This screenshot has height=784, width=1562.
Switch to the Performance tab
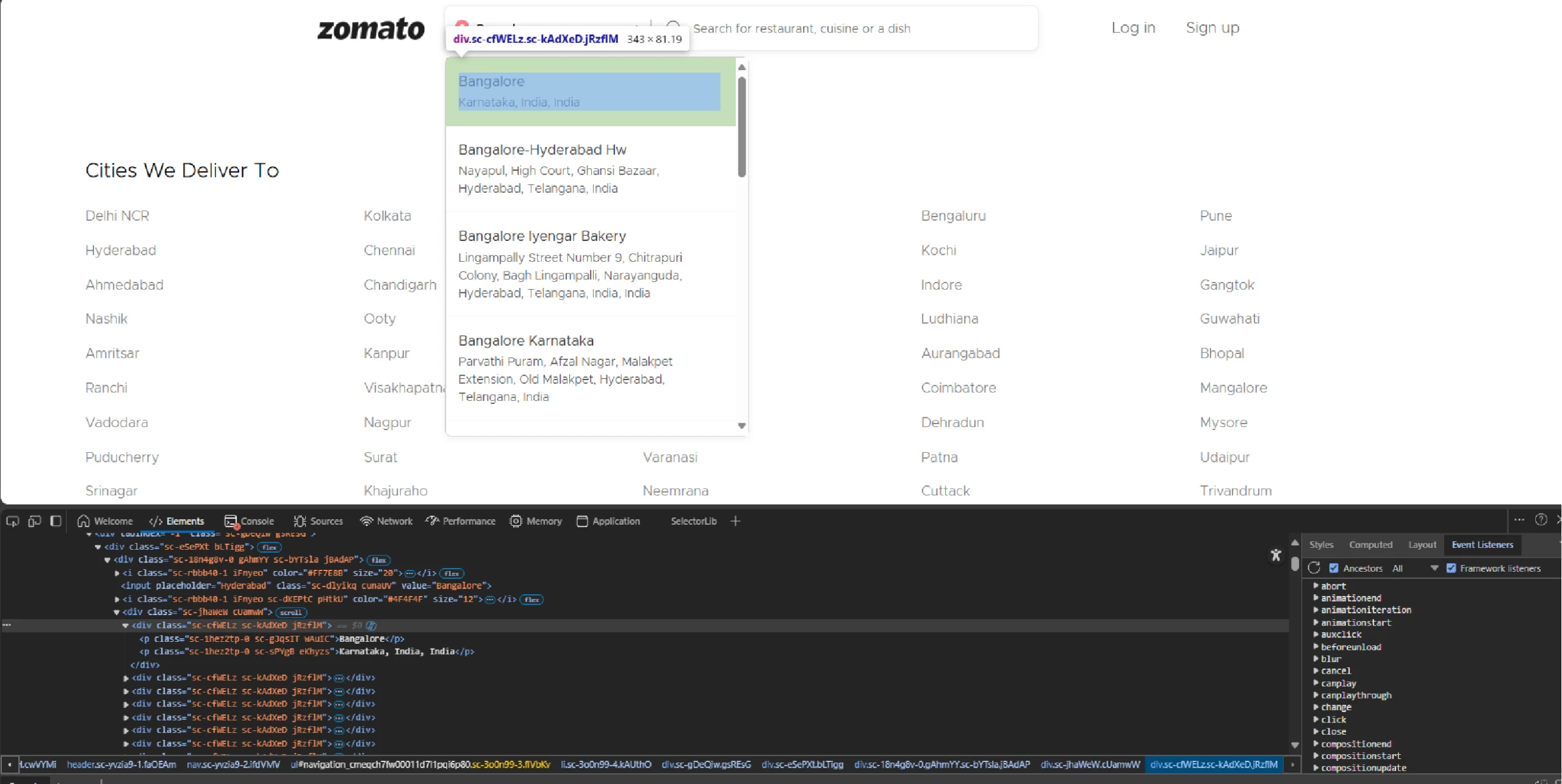point(461,521)
